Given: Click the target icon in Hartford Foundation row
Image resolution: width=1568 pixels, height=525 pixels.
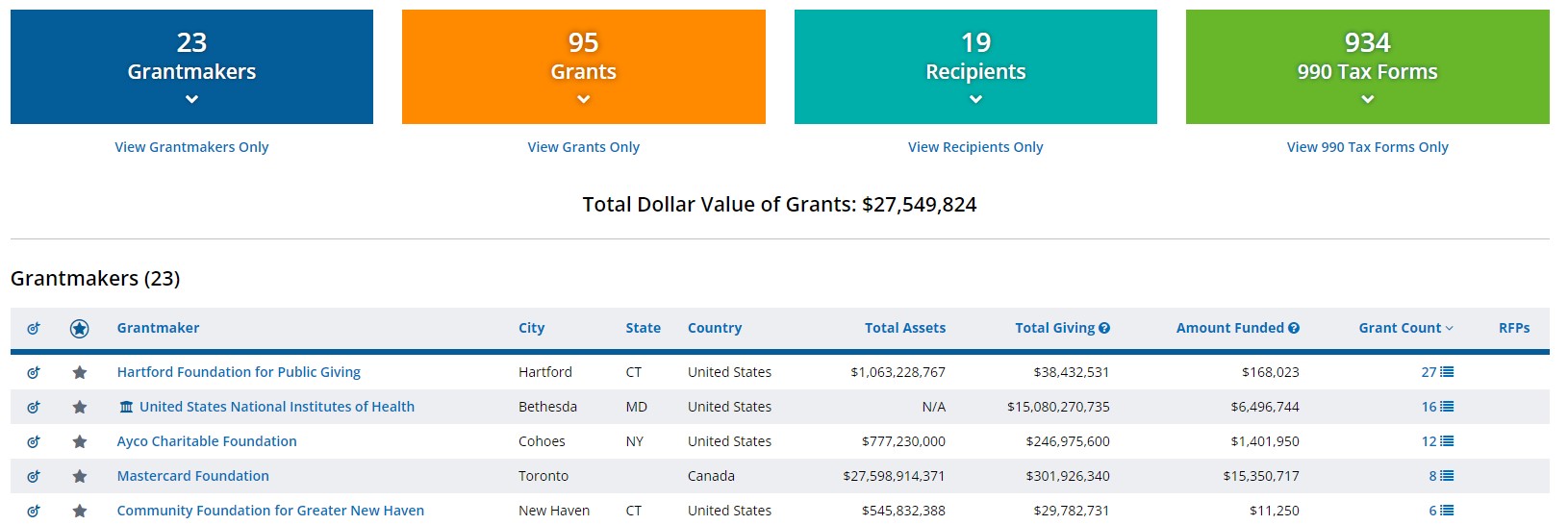Looking at the screenshot, I should point(34,372).
